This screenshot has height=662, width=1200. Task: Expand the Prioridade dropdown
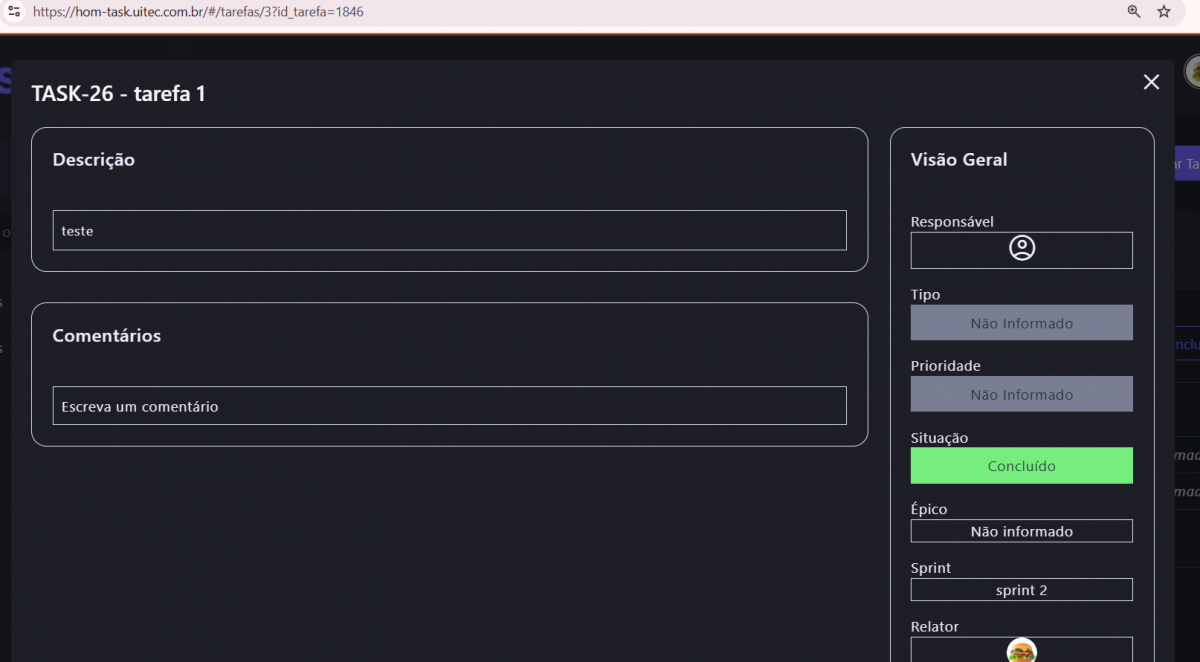[x=1021, y=394]
